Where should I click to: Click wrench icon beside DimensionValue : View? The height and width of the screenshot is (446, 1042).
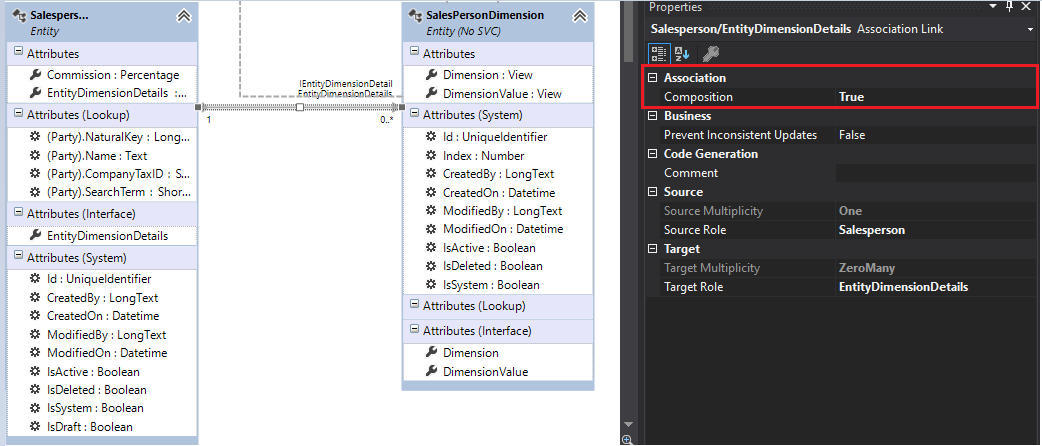[431, 94]
